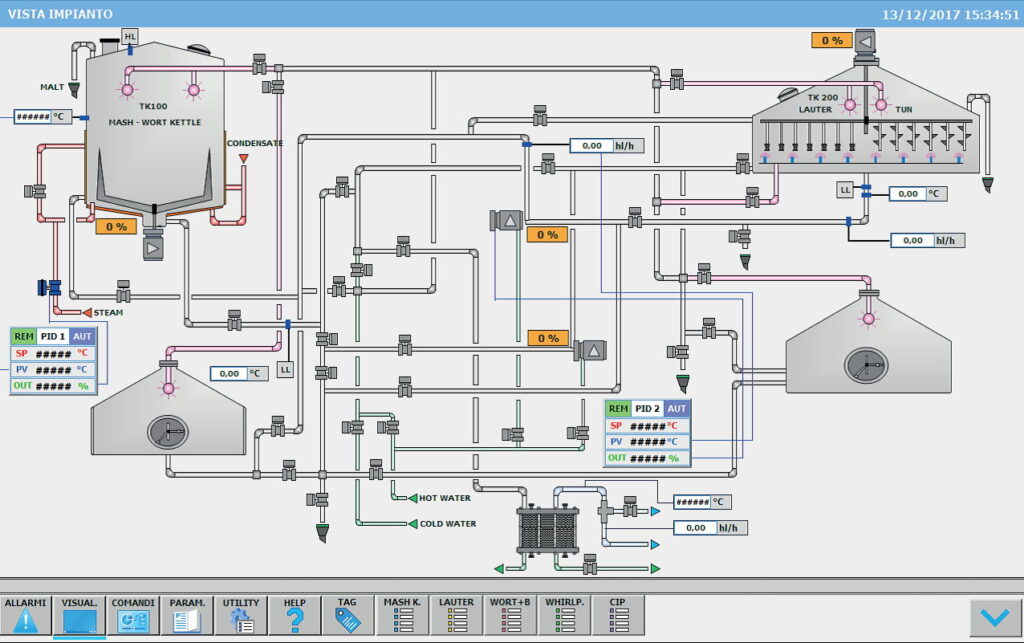Click the TK100 MASH - WORT KETTLE label

click(155, 114)
